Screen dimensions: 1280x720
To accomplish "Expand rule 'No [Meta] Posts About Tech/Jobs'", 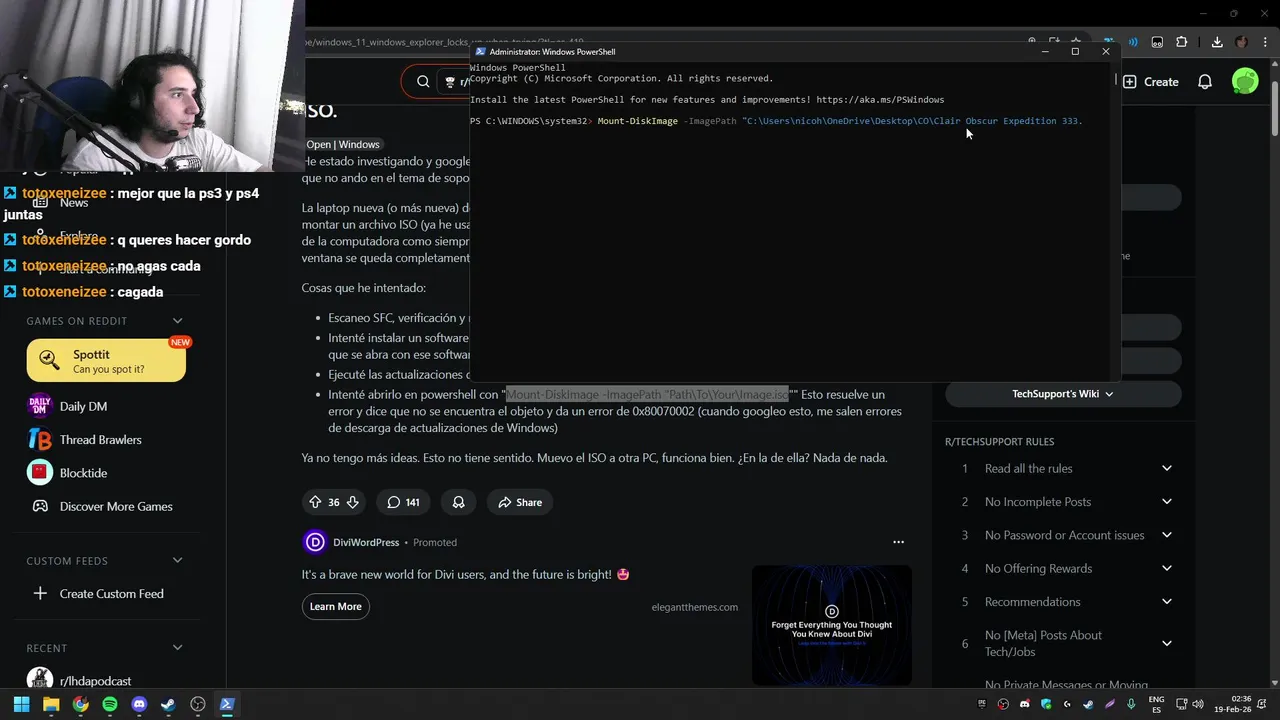I will [1166, 643].
